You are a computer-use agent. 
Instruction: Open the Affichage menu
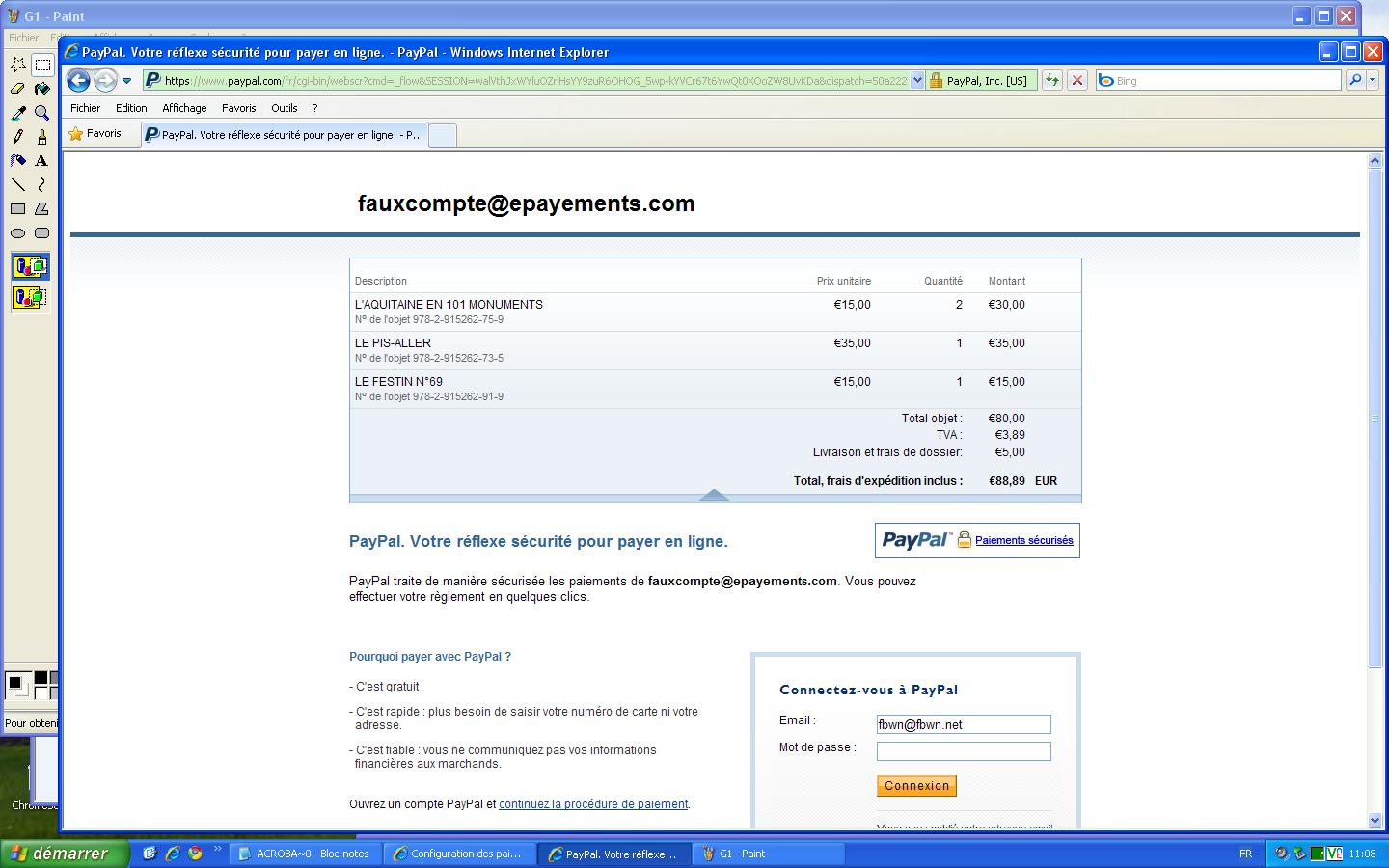184,108
